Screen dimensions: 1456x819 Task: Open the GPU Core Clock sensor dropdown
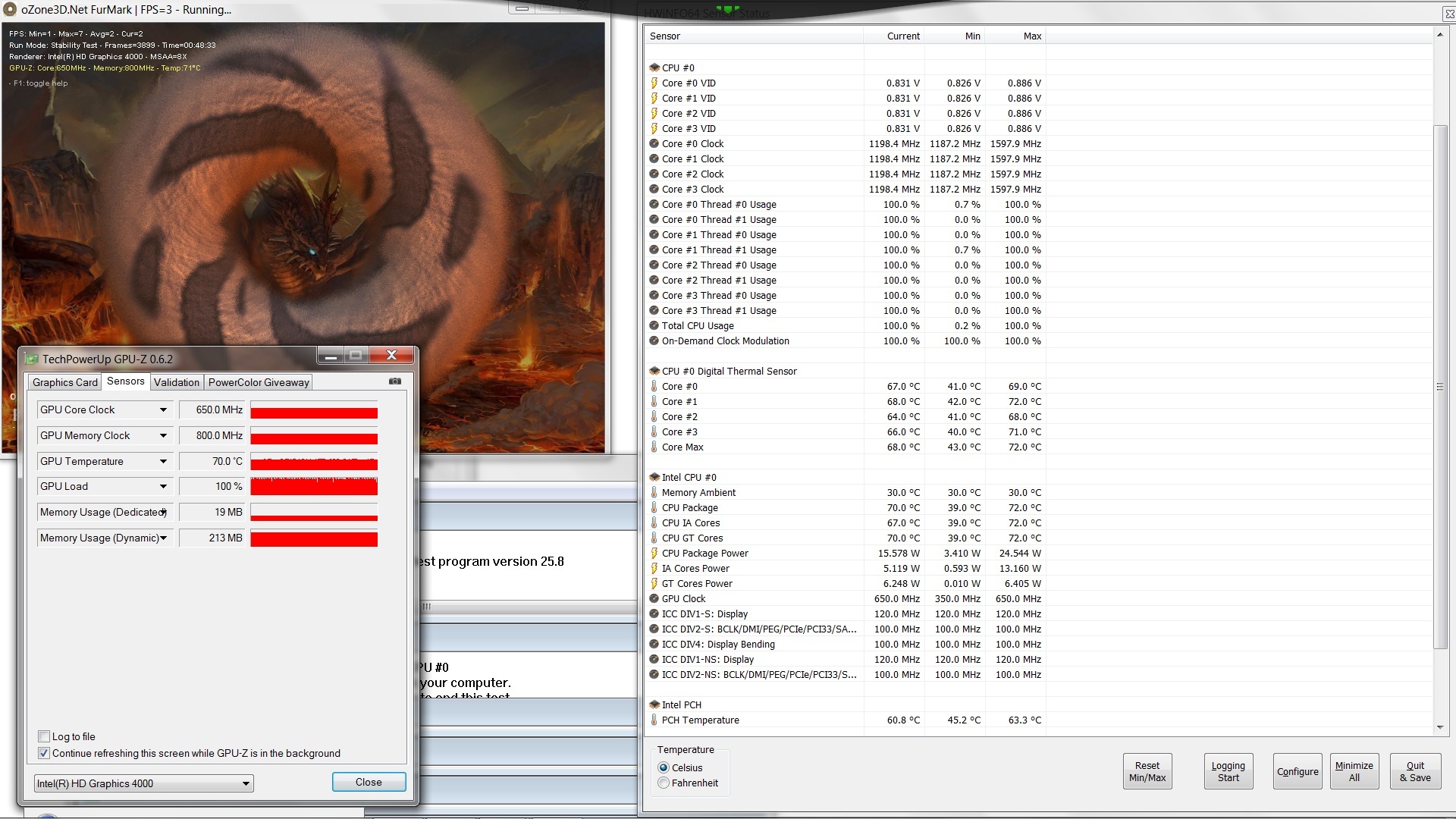pos(163,410)
